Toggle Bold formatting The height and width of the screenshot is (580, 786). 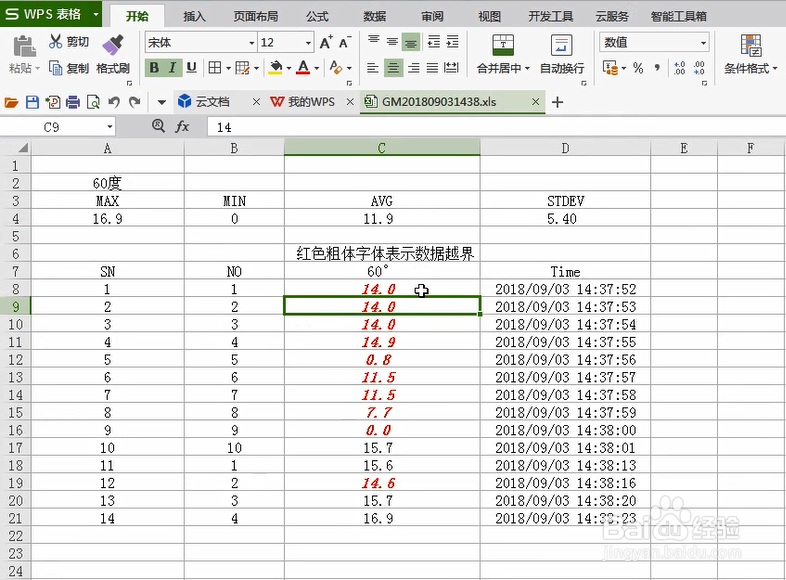pyautogui.click(x=154, y=68)
